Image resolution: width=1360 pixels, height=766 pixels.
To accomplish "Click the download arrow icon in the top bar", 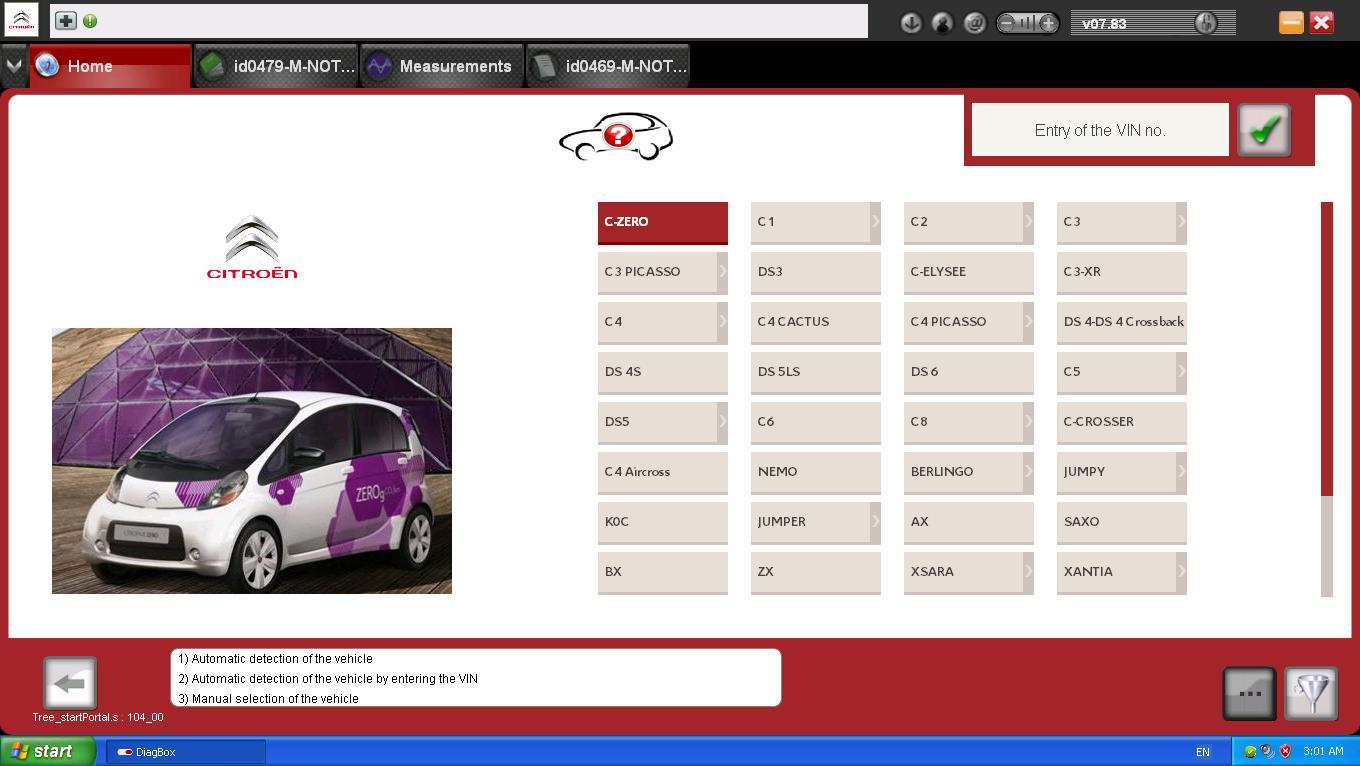I will [x=910, y=23].
